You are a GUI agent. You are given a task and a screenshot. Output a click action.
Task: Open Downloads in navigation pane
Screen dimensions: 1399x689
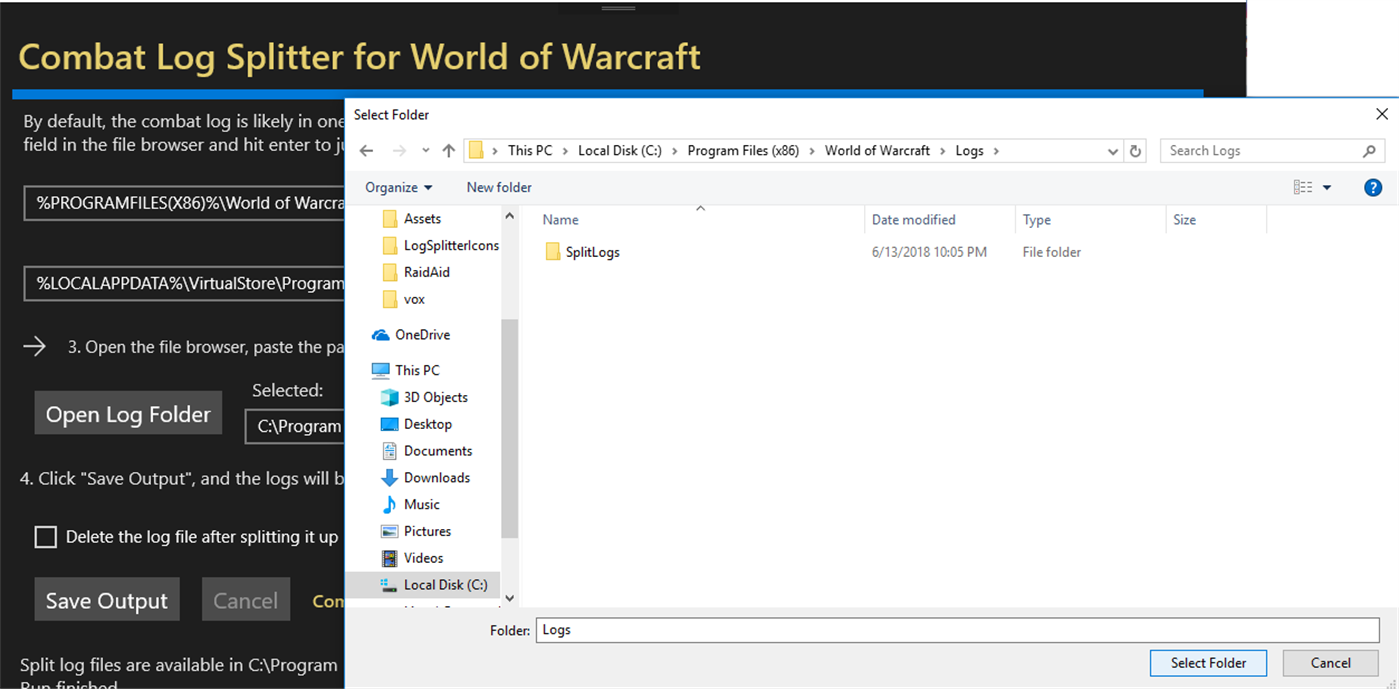point(426,478)
